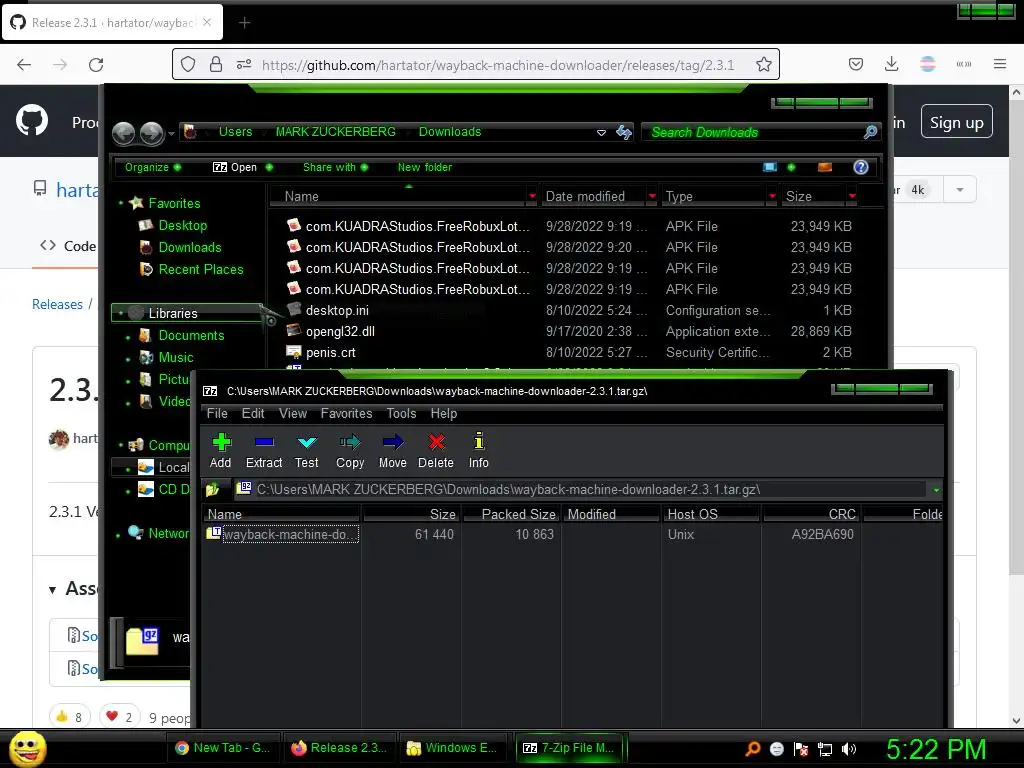1024x768 pixels.
Task: Click Explorer forward navigation button
Action: pos(152,133)
